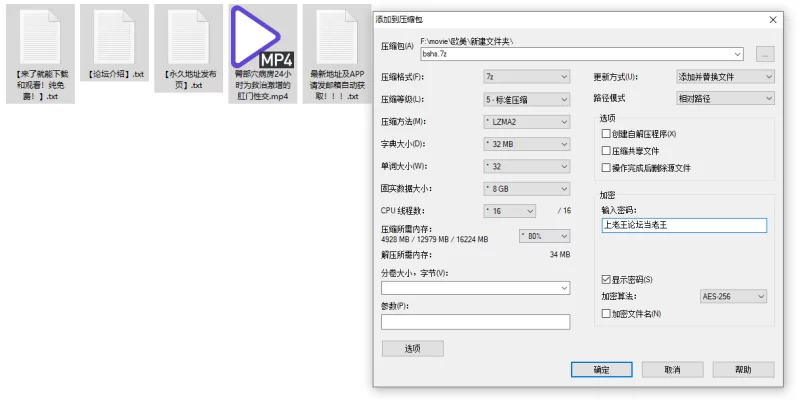Select the 【论坛介绍】.txt file icon

(x=114, y=43)
